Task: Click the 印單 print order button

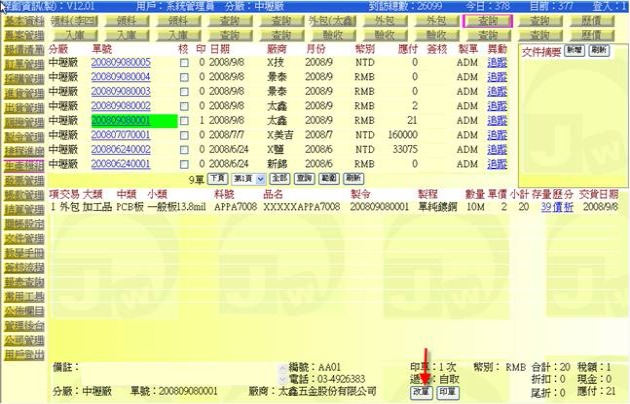Action: tap(446, 392)
